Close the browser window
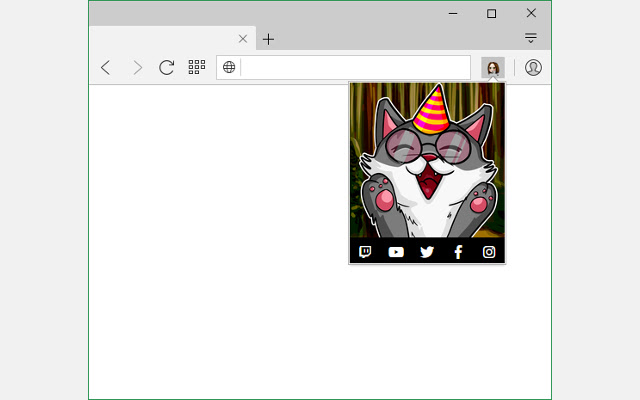Image resolution: width=640 pixels, height=400 pixels. (531, 13)
